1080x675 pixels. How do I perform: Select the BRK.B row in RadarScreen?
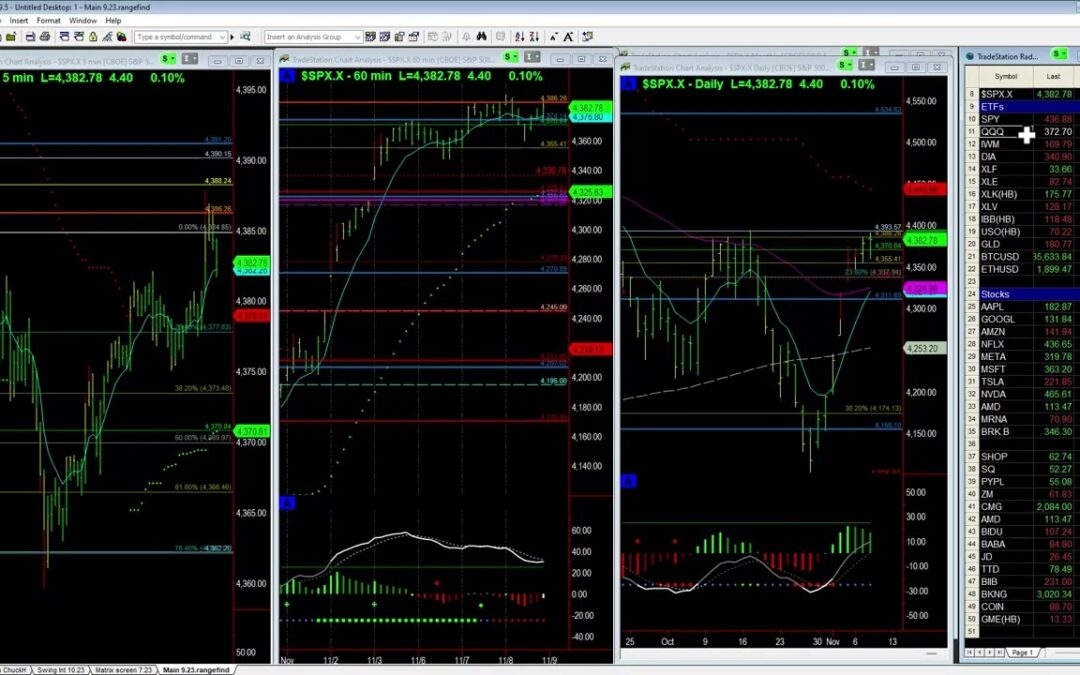1022,431
